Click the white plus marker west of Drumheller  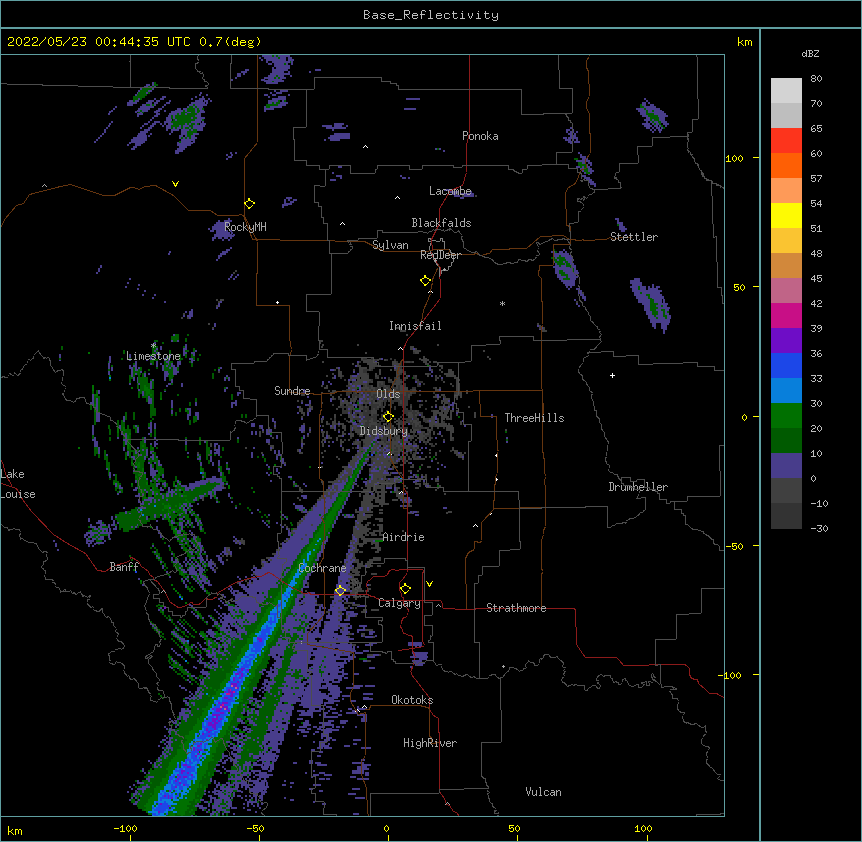612,375
